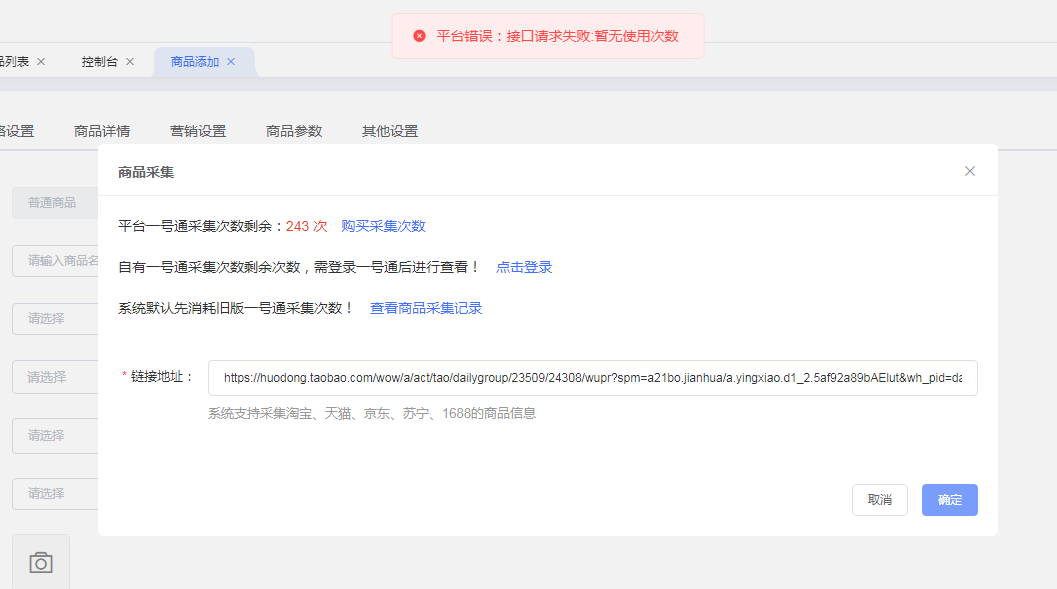Click the red error icon in notification

pyautogui.click(x=420, y=36)
